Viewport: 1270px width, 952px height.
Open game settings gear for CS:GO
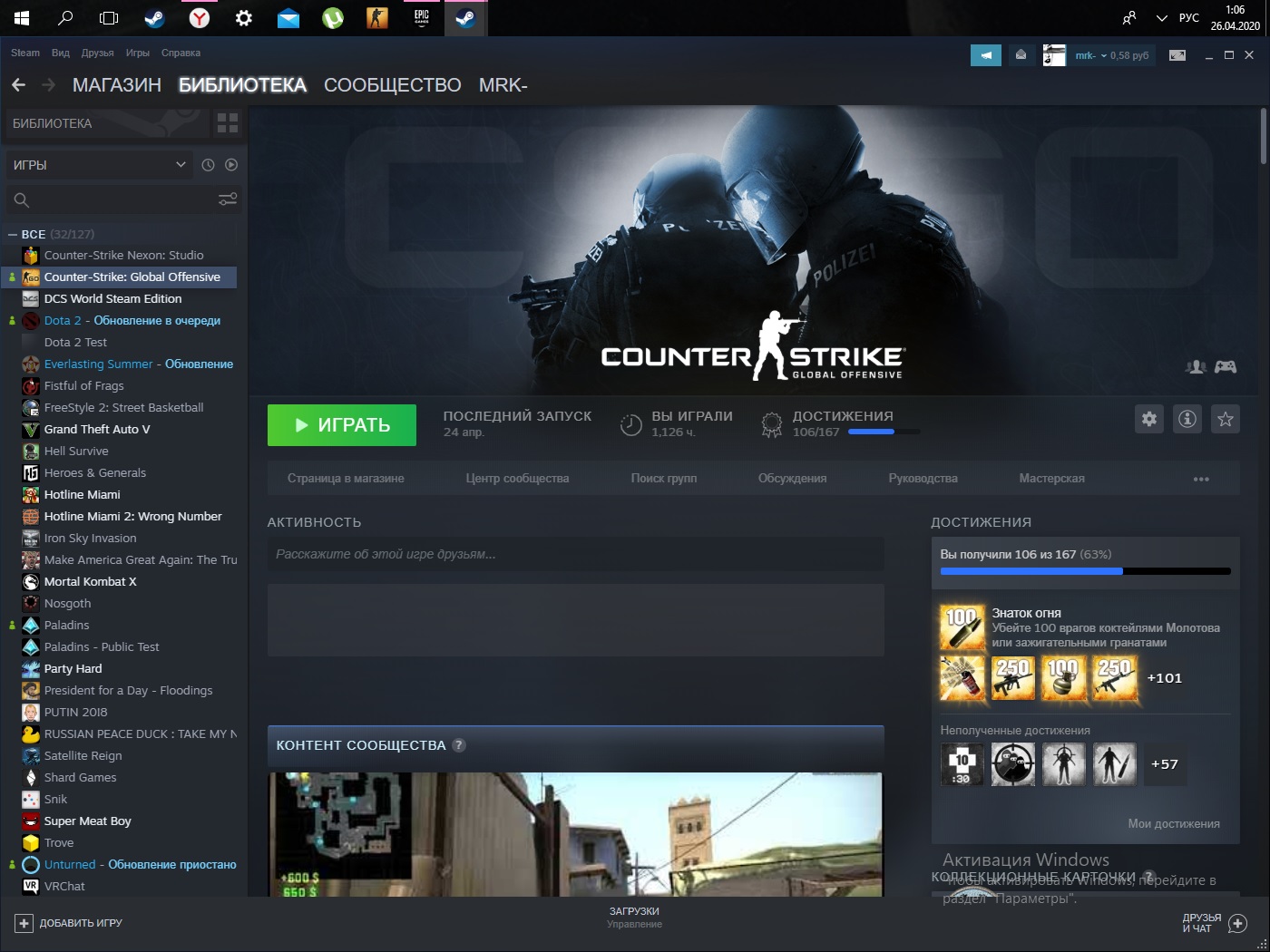click(x=1149, y=419)
